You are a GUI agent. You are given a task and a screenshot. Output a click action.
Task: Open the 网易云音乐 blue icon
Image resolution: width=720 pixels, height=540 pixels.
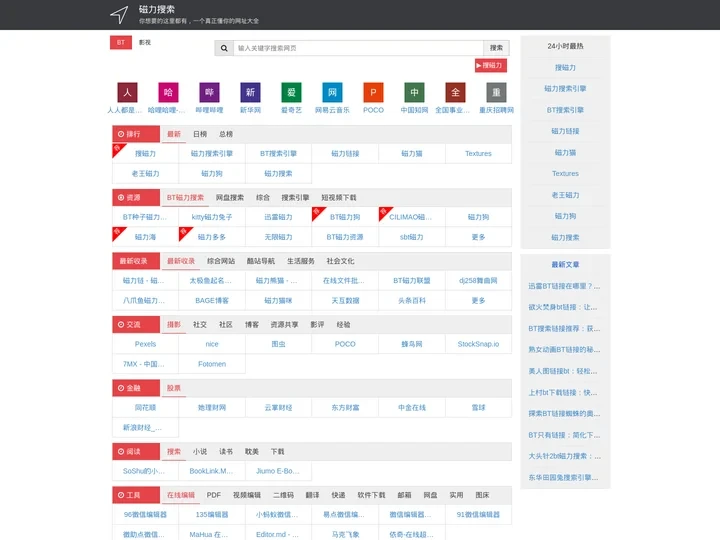pos(332,92)
